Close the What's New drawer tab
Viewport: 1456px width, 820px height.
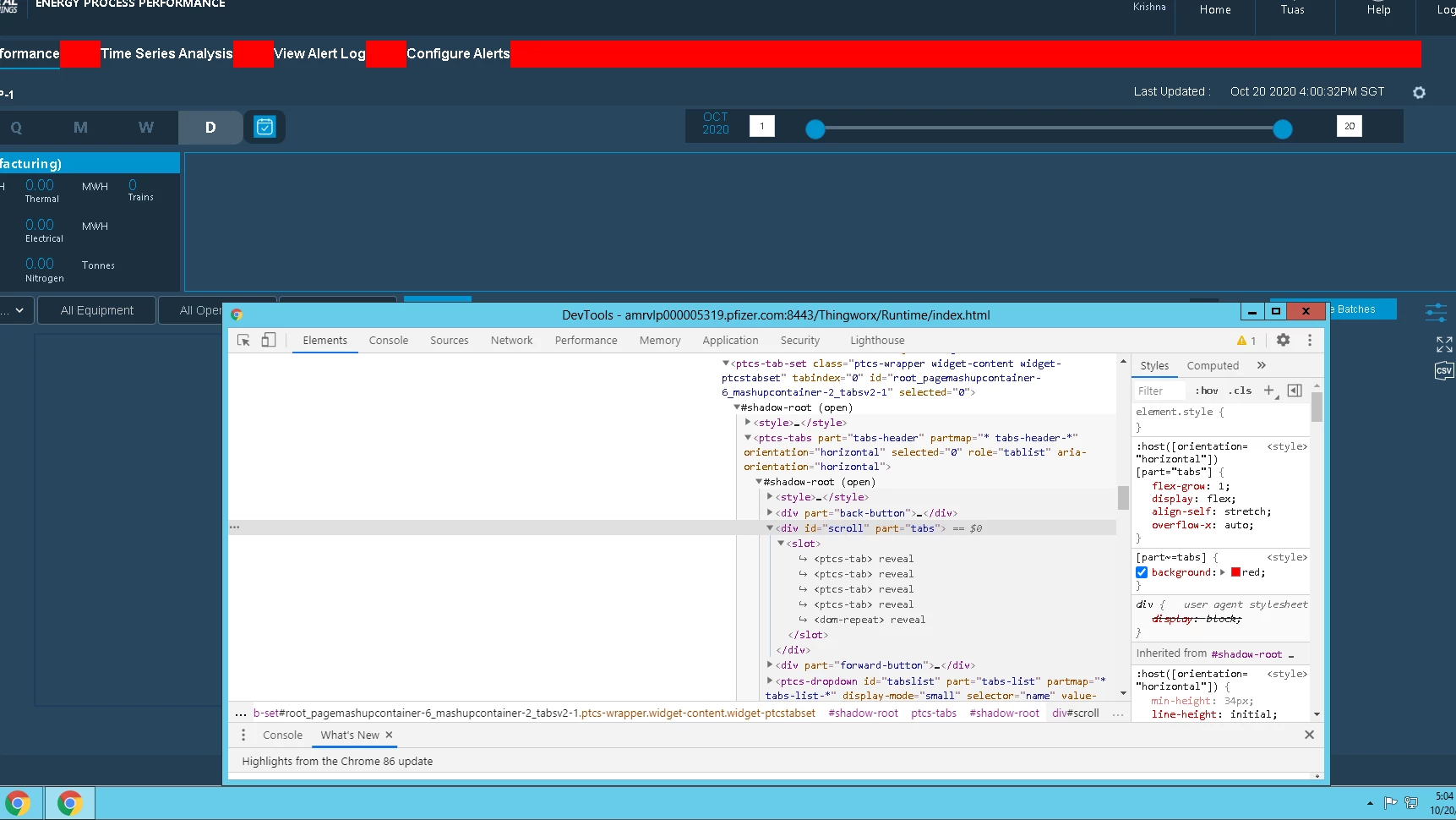click(x=389, y=735)
